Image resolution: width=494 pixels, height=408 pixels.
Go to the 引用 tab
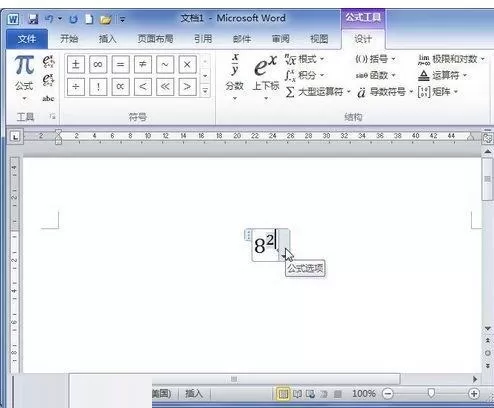[203, 39]
